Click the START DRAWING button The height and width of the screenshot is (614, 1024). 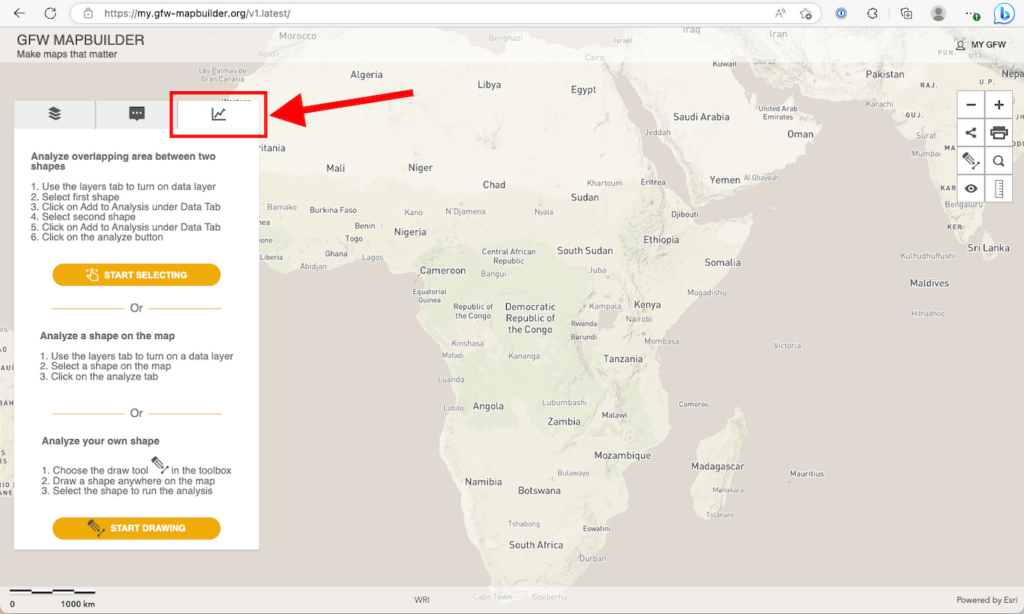click(x=136, y=529)
